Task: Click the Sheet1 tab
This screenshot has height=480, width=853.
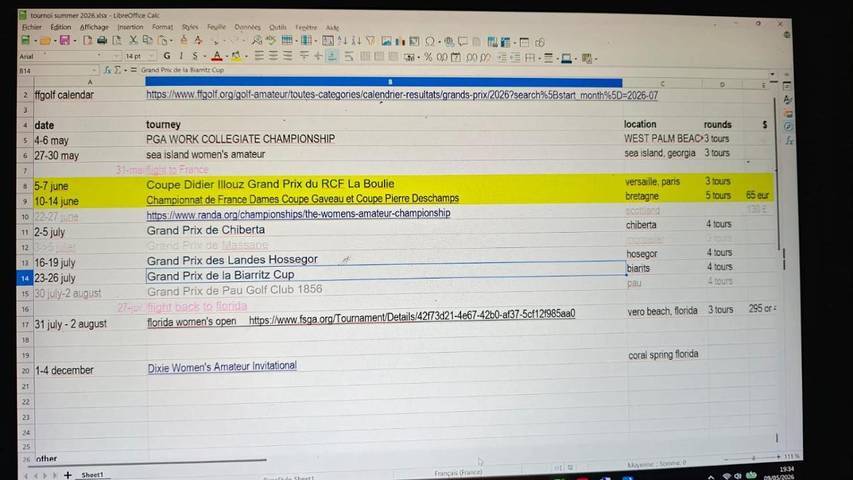Action: click(92, 475)
